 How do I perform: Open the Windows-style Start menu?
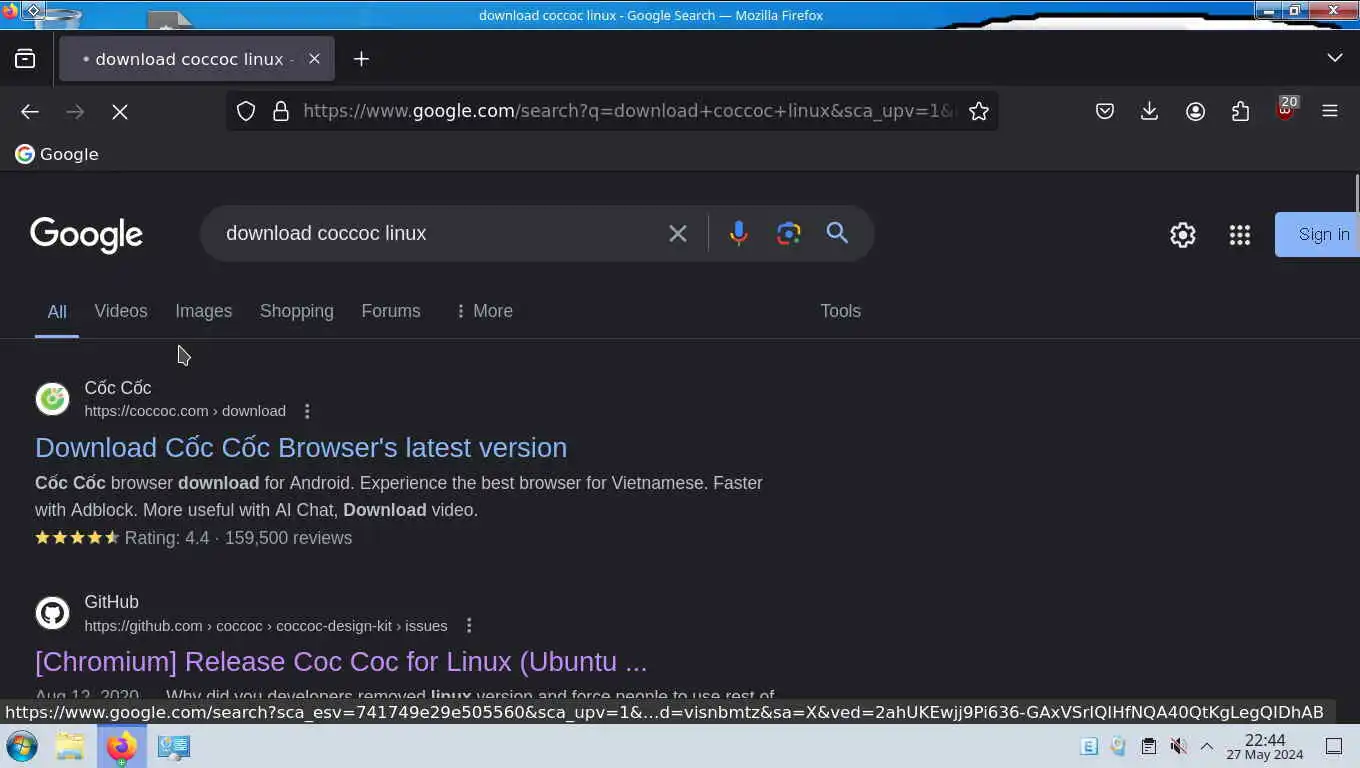pyautogui.click(x=22, y=746)
